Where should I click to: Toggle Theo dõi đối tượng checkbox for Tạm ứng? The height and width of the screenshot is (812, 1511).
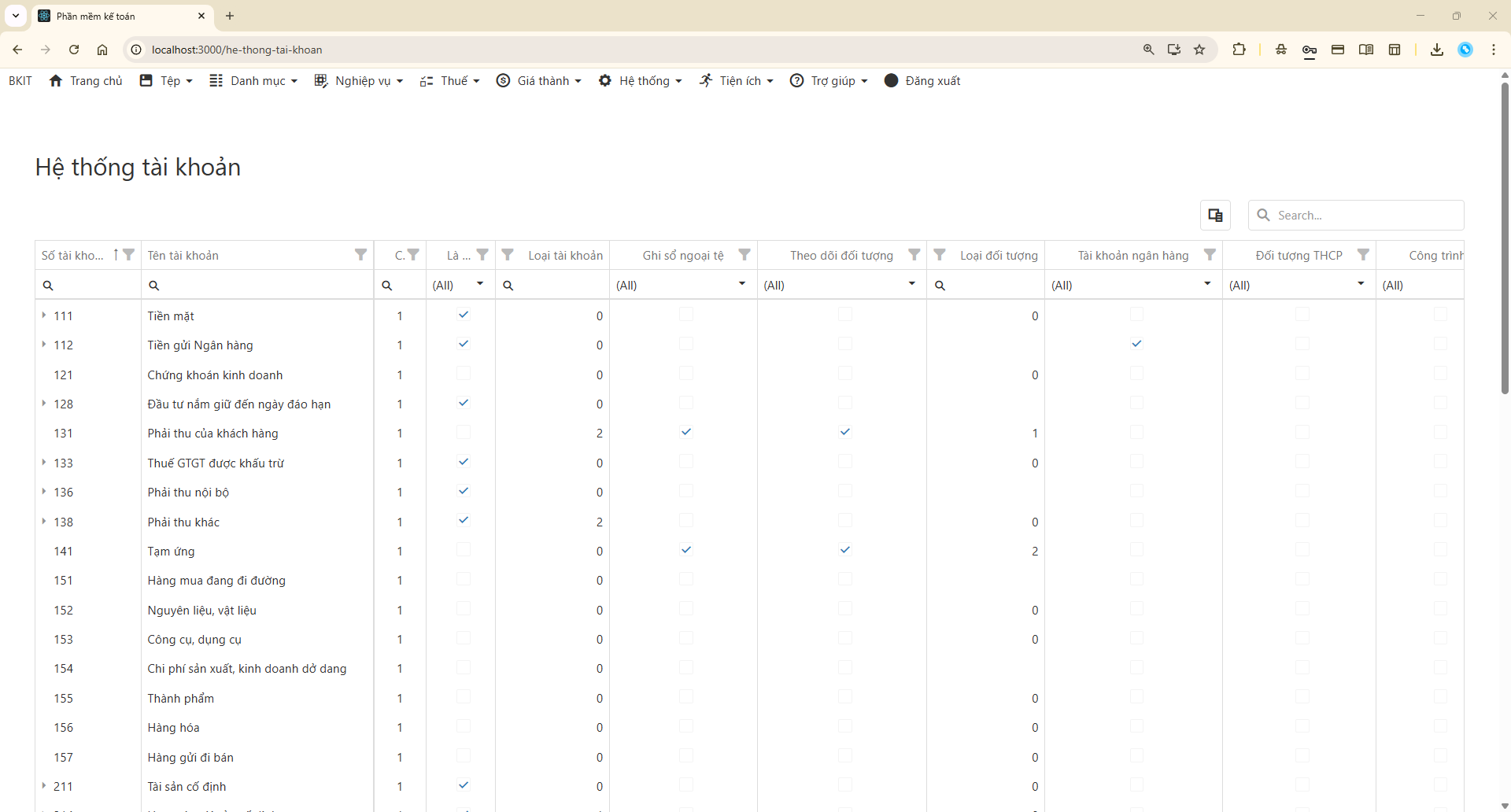click(845, 550)
